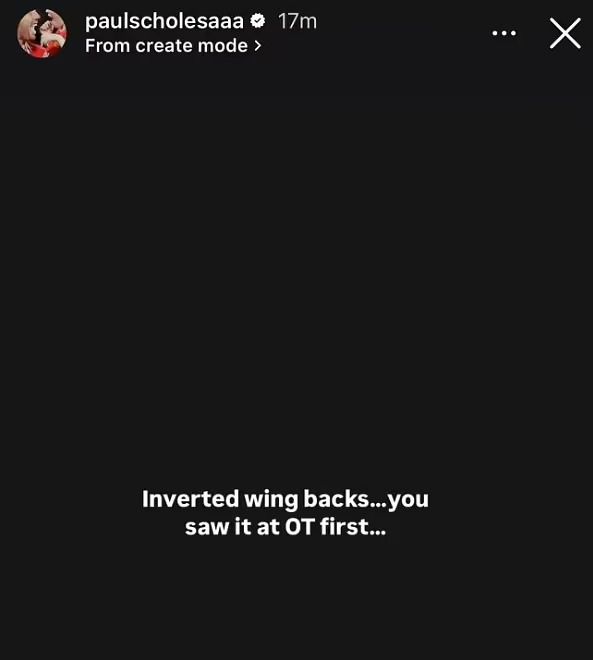Tap the word 'backs...you' in the caption
Image resolution: width=593 pixels, height=660 pixels.
point(366,500)
